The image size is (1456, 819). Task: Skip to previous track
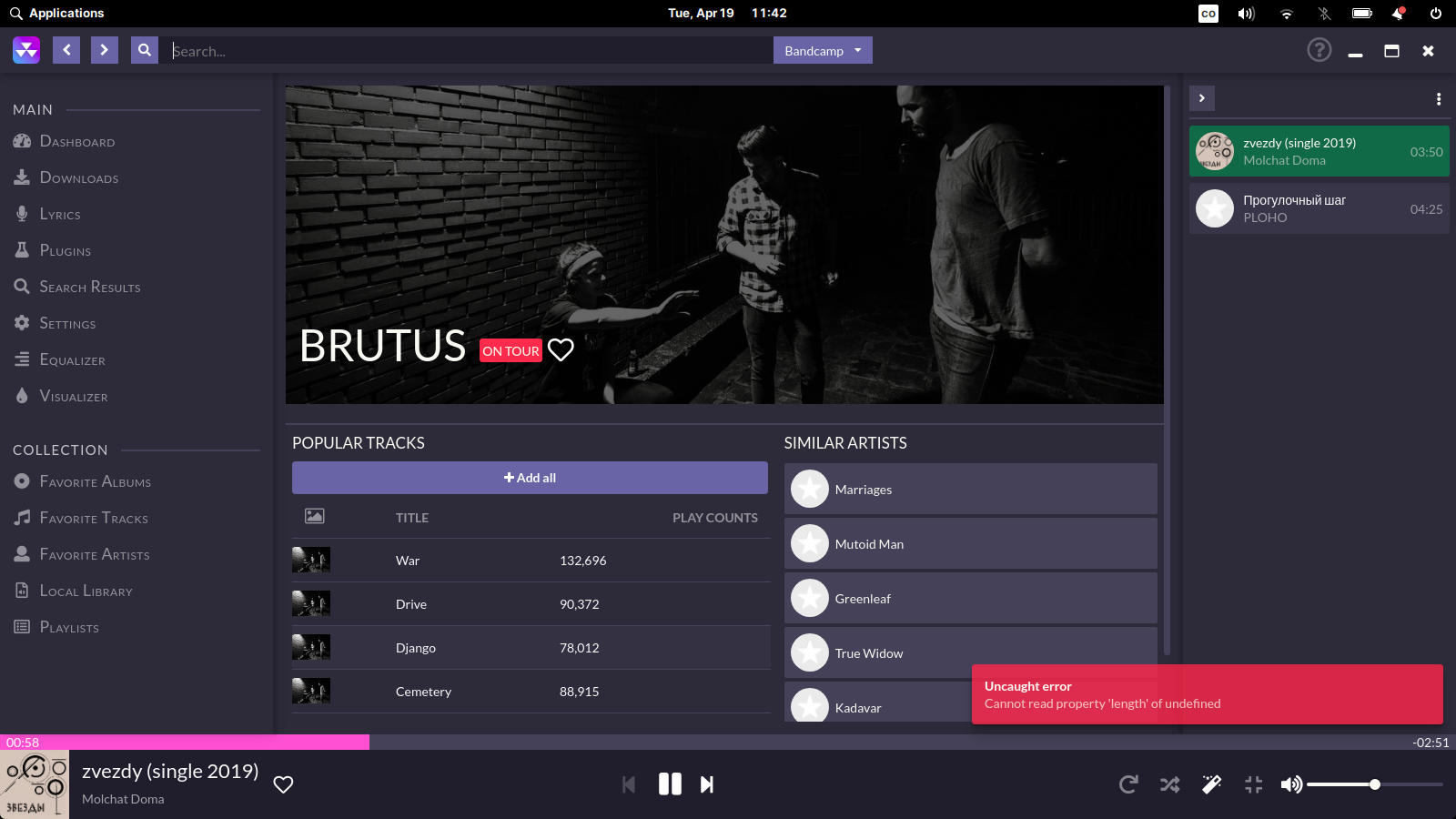click(x=629, y=784)
